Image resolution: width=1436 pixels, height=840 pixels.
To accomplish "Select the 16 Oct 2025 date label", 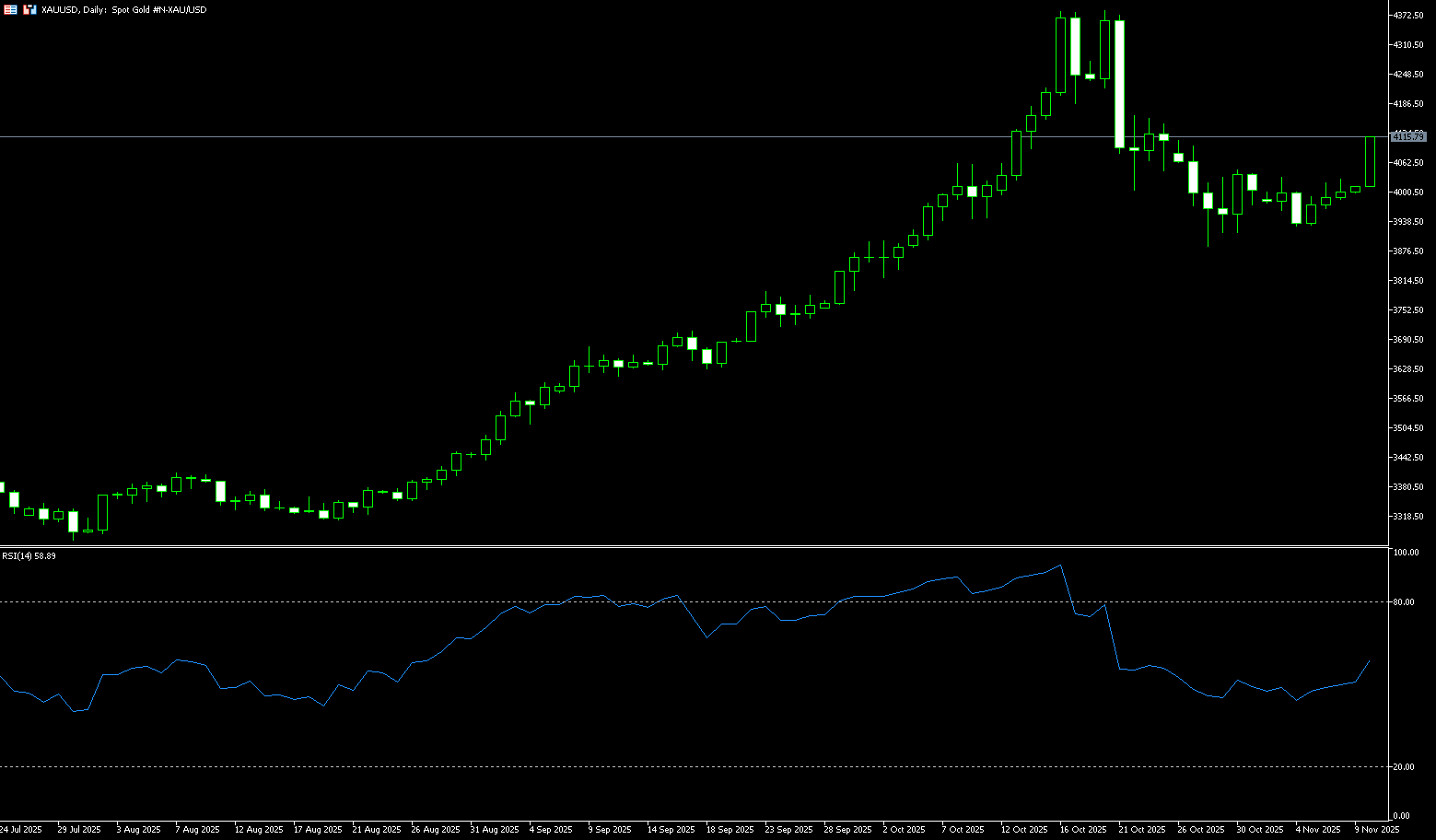I will point(1082,830).
